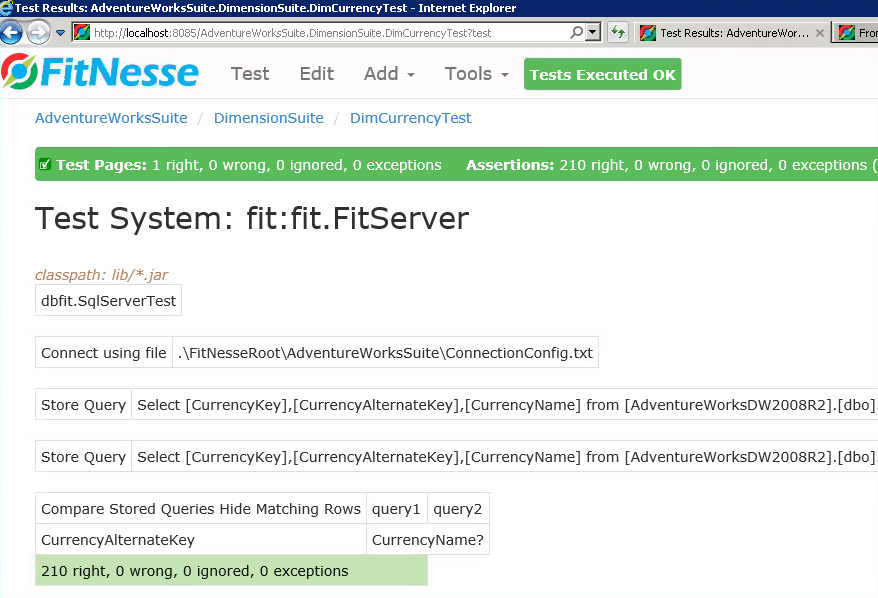878x598 pixels.
Task: Open the DimCurrencyTest breadcrumb link
Action: point(410,118)
